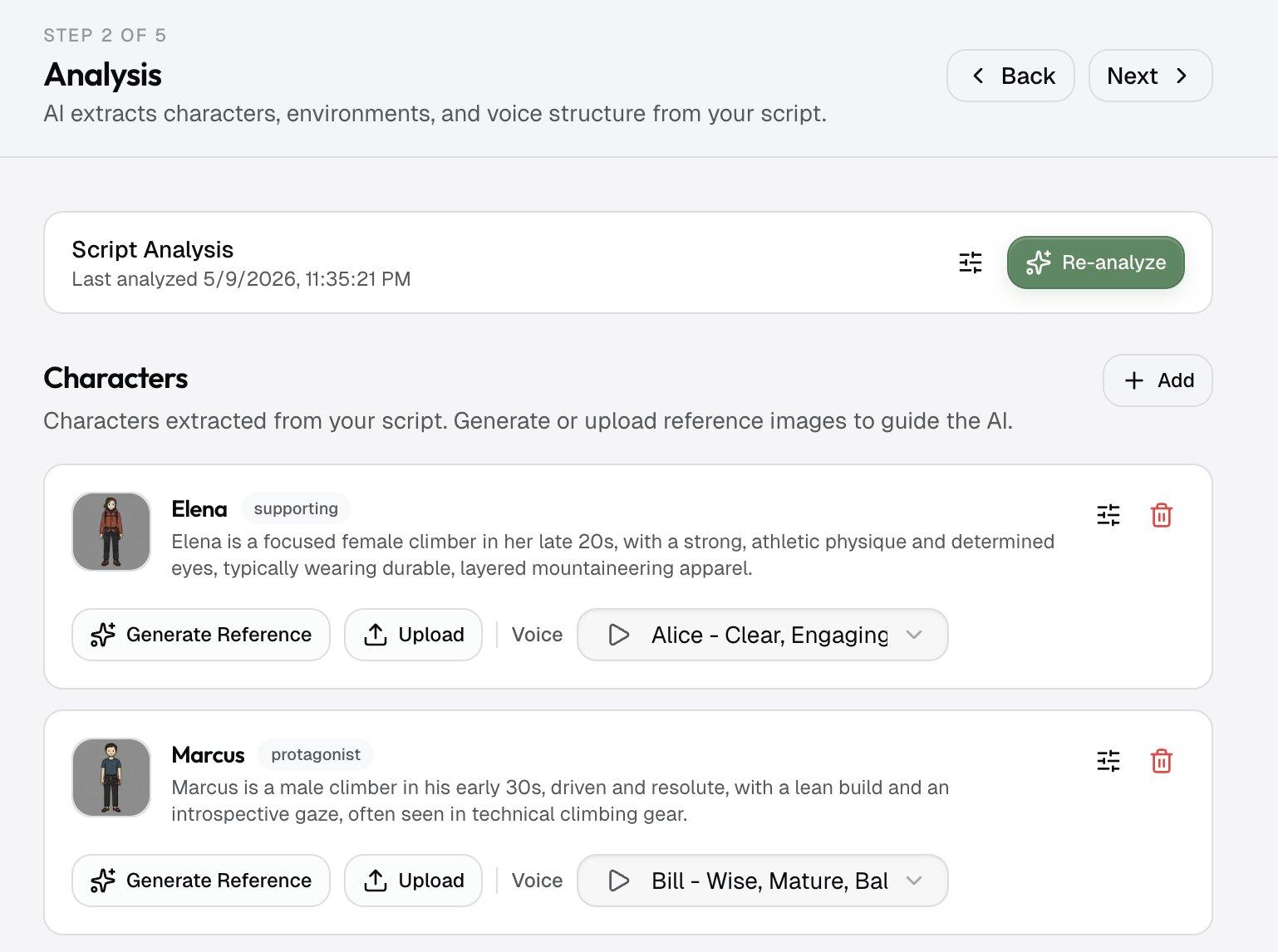Expand Marcus's voice dropdown chevron
The width and height of the screenshot is (1278, 952).
914,881
